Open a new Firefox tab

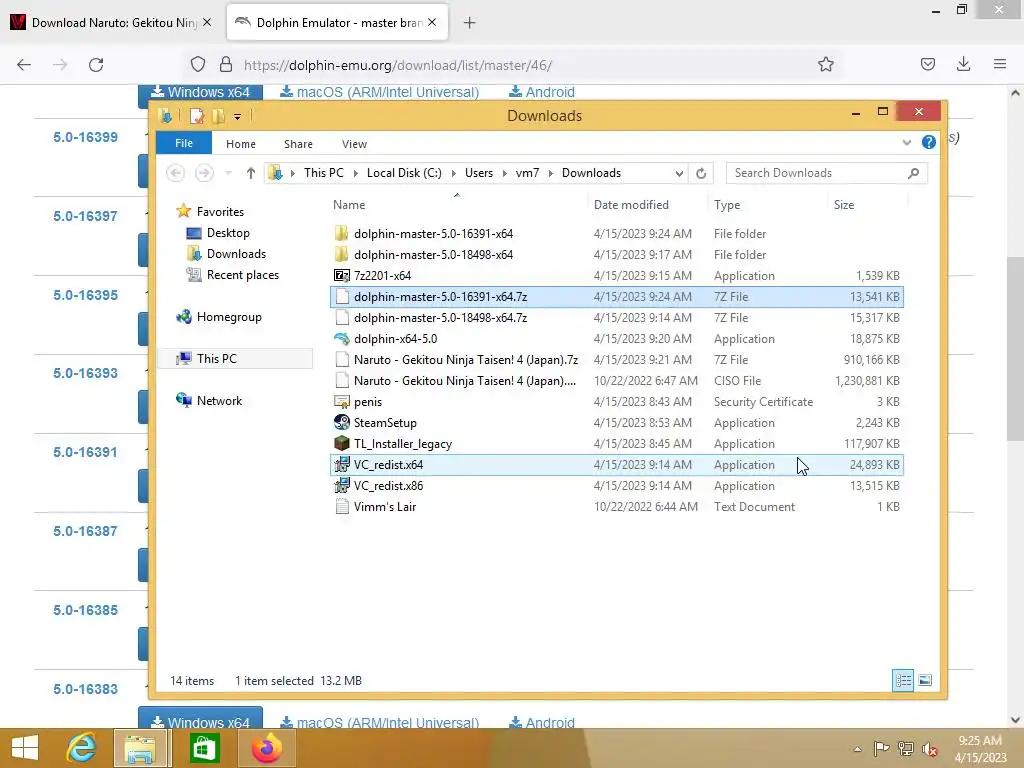pyautogui.click(x=469, y=23)
